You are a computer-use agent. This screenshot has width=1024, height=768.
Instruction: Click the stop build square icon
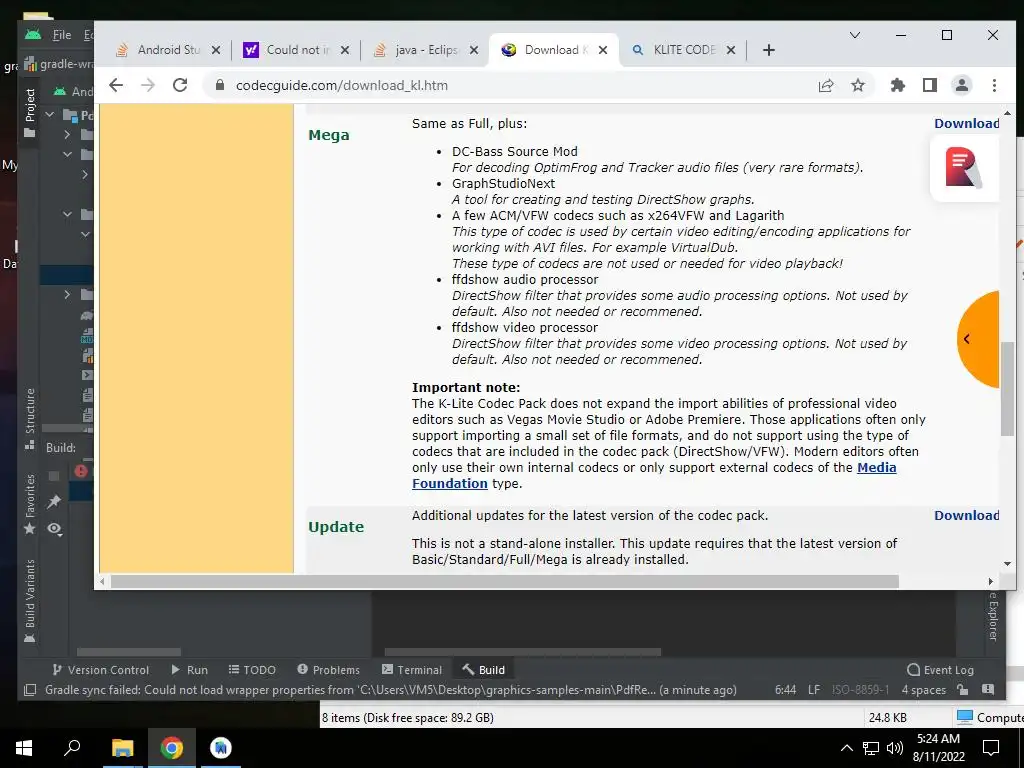(54, 475)
